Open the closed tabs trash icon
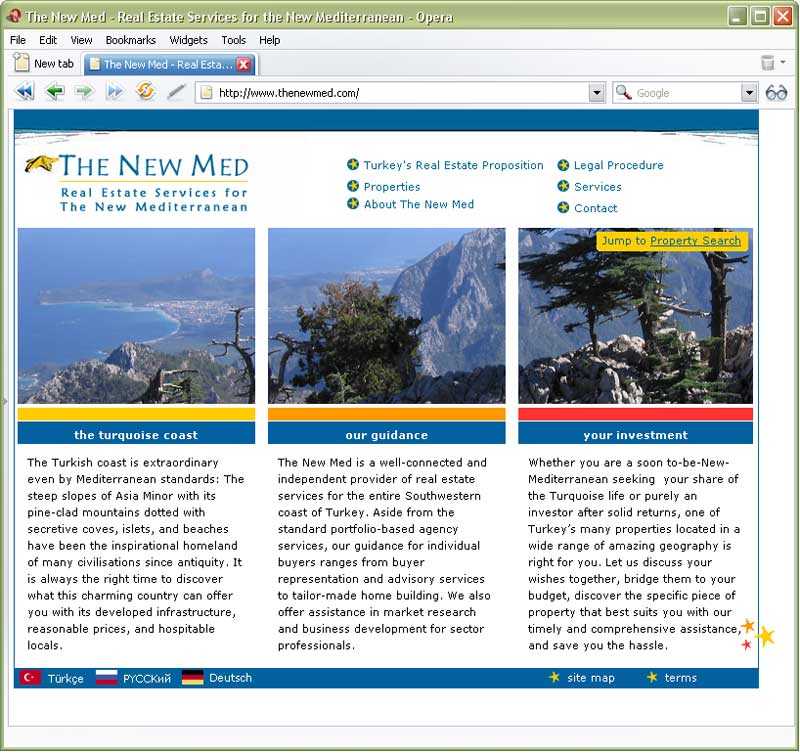 point(767,62)
